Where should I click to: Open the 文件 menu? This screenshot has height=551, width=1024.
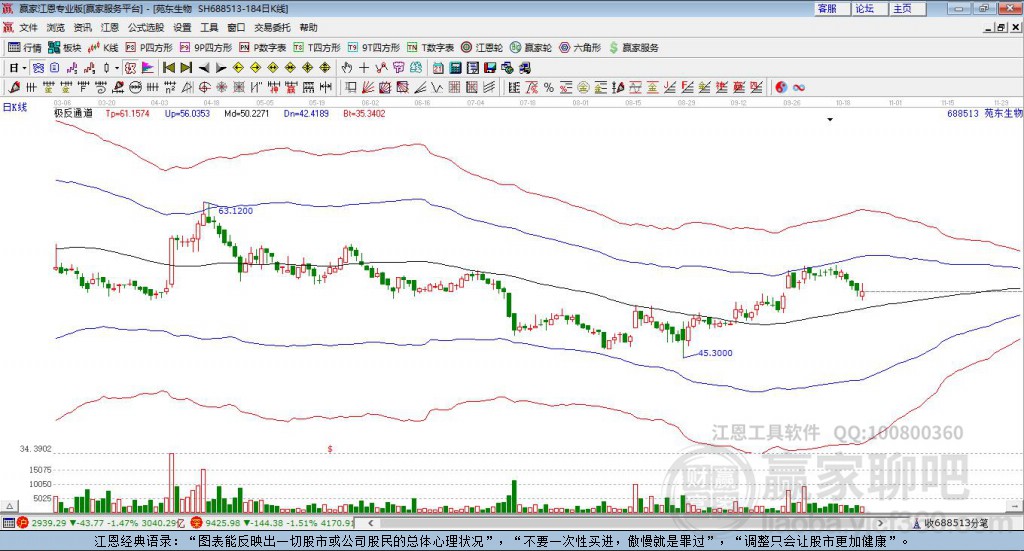pyautogui.click(x=29, y=27)
